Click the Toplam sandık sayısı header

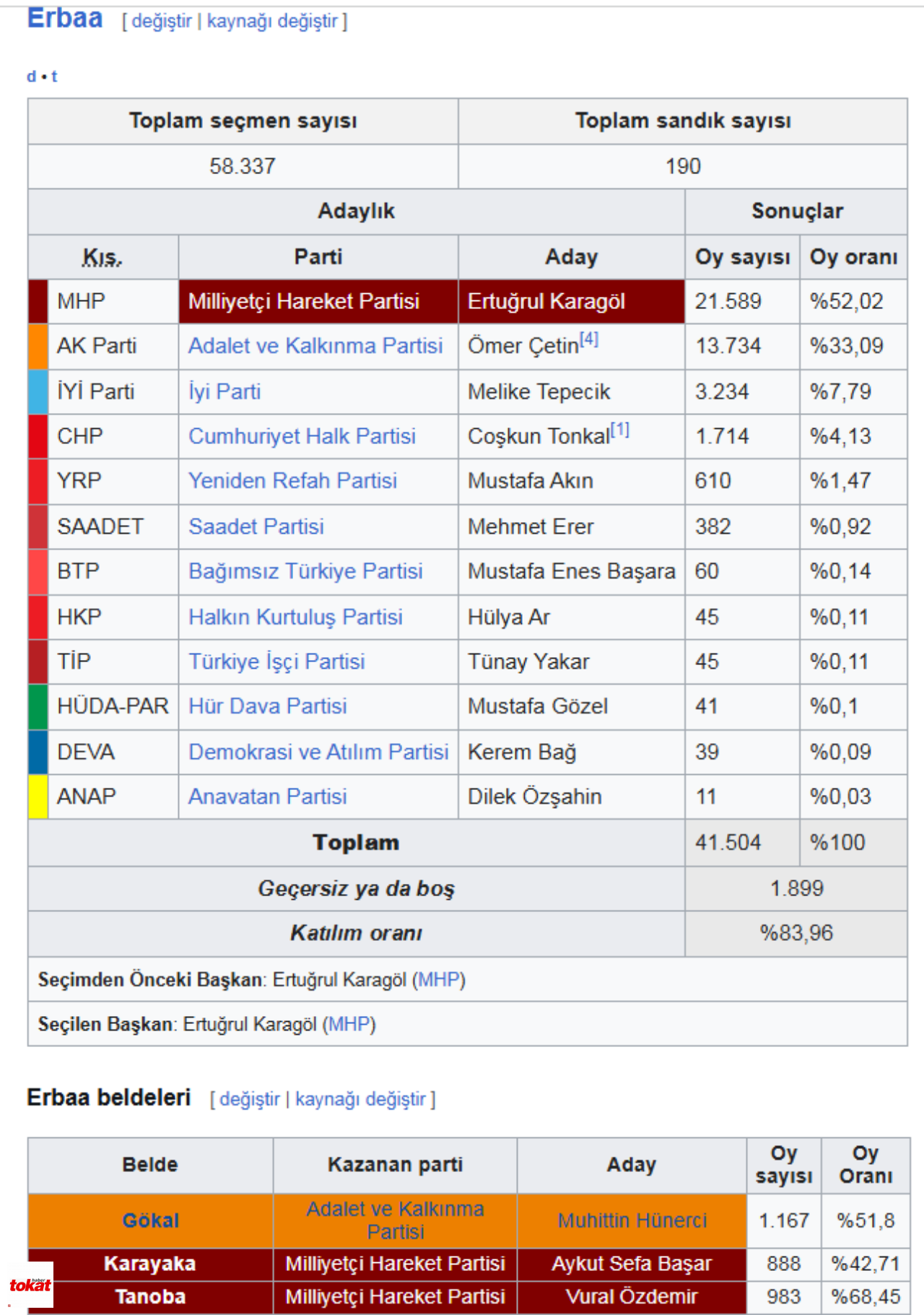tap(683, 121)
